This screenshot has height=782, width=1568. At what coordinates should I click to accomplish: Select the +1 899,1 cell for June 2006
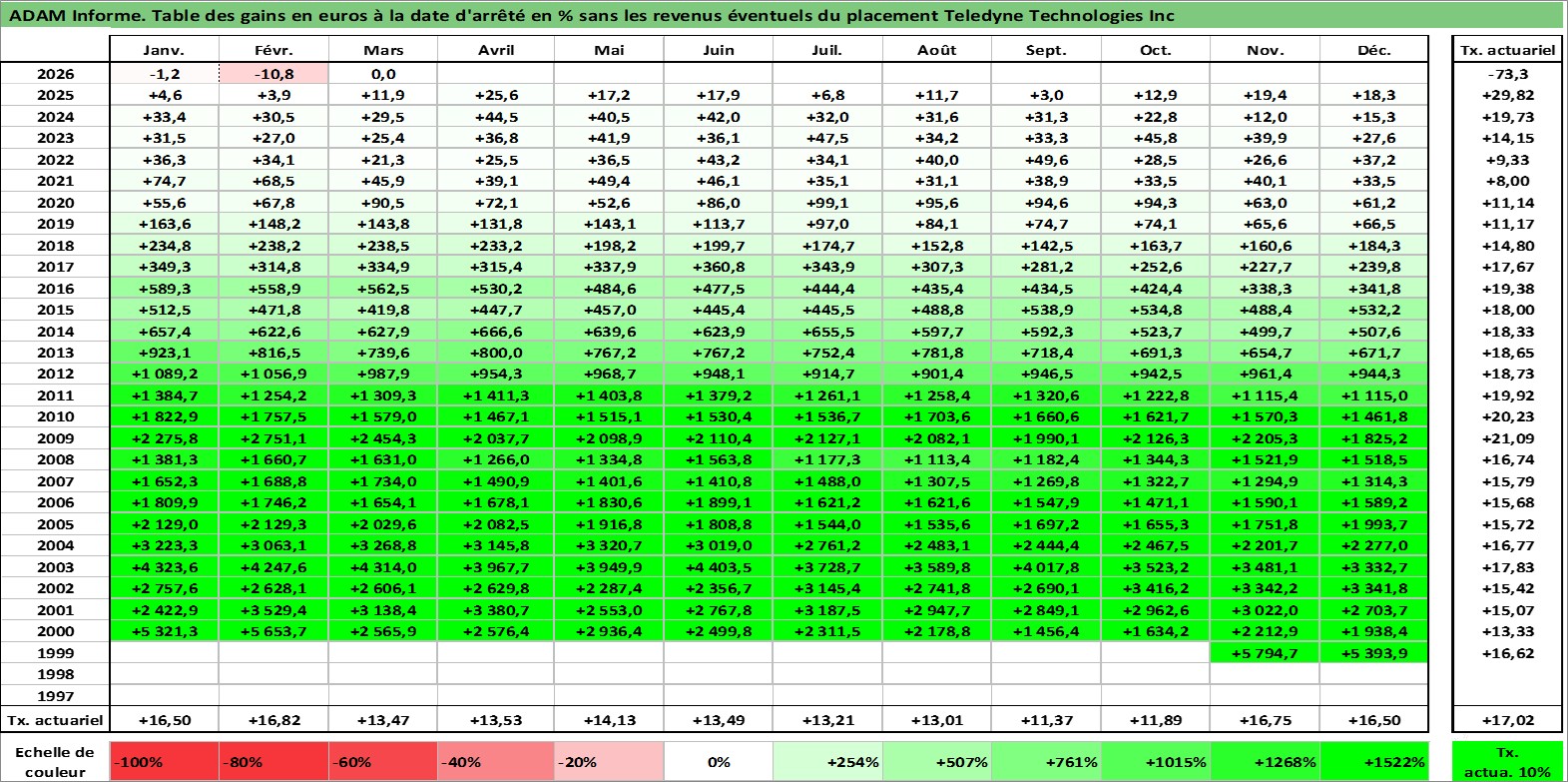point(718,502)
